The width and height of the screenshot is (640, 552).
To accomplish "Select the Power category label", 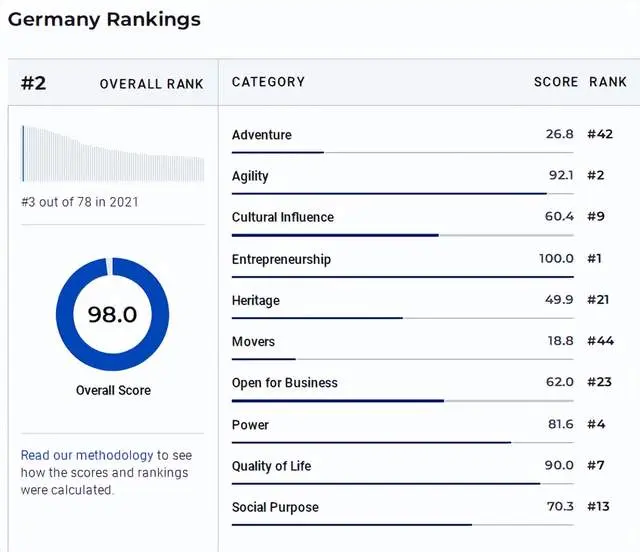I will pyautogui.click(x=250, y=424).
